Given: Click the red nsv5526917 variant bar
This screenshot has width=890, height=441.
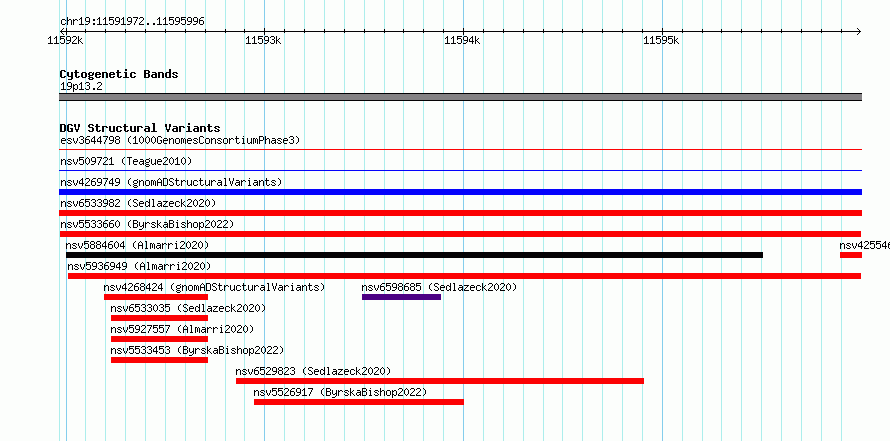Looking at the screenshot, I should [x=359, y=402].
